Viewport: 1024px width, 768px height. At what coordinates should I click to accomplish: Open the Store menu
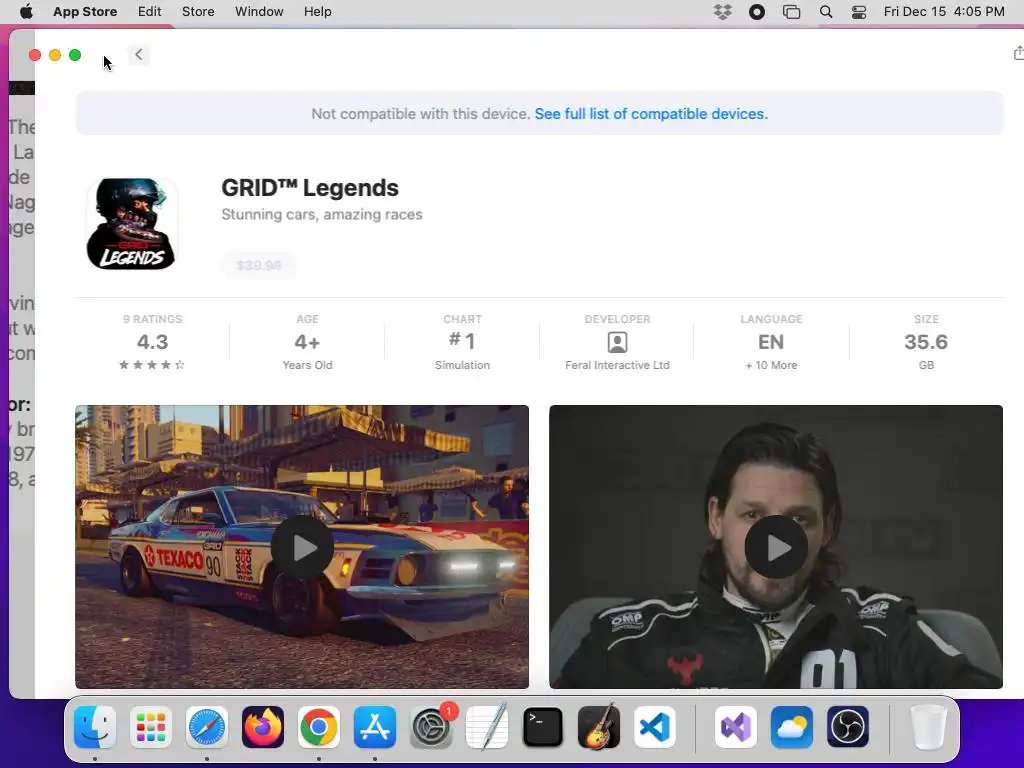tap(198, 12)
